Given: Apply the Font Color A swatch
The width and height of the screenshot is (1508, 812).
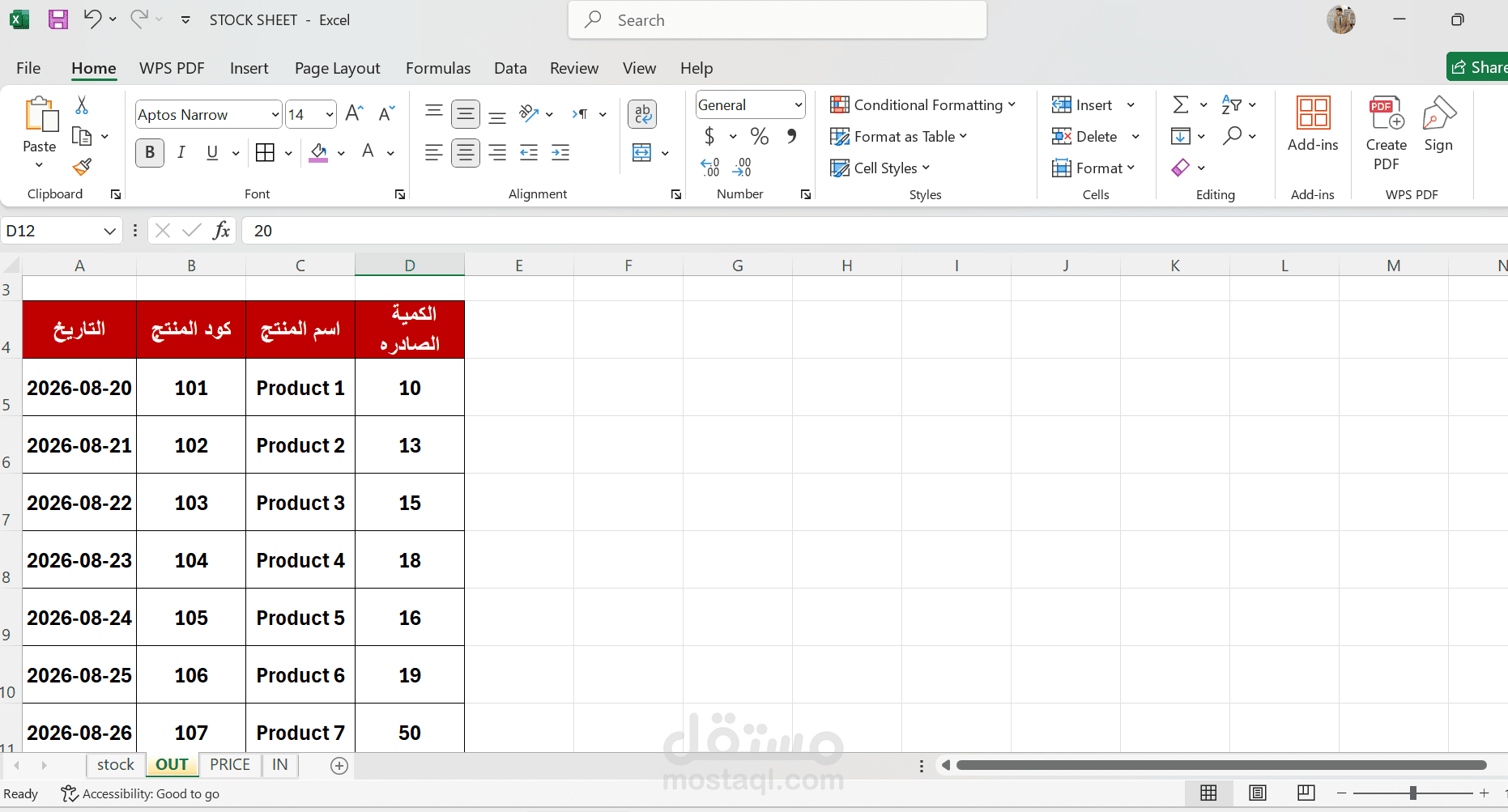Looking at the screenshot, I should [x=368, y=153].
